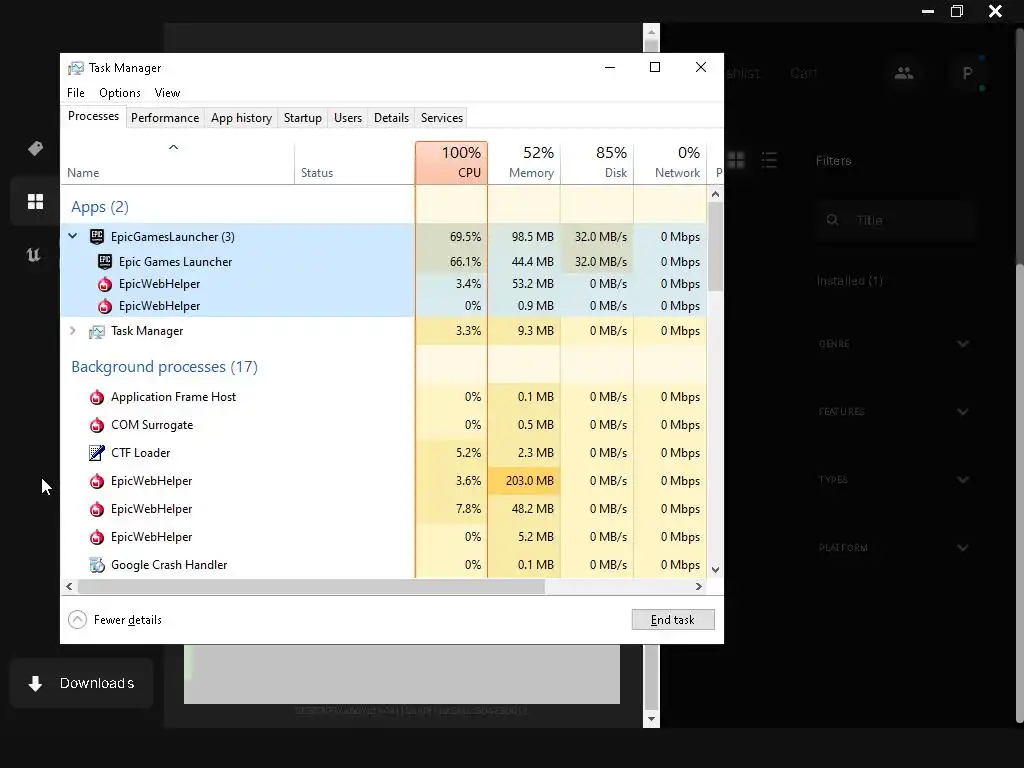Collapse the EpicGamesLauncher (3) process group

coord(72,236)
